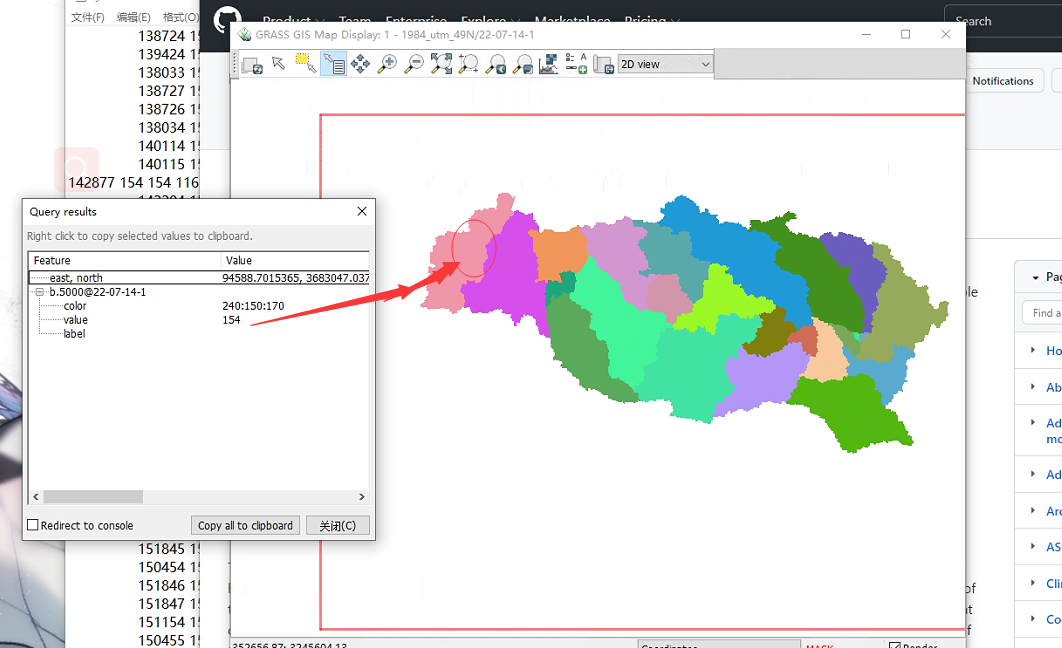Select the Pointer tool in the map toolbar

pyautogui.click(x=278, y=63)
